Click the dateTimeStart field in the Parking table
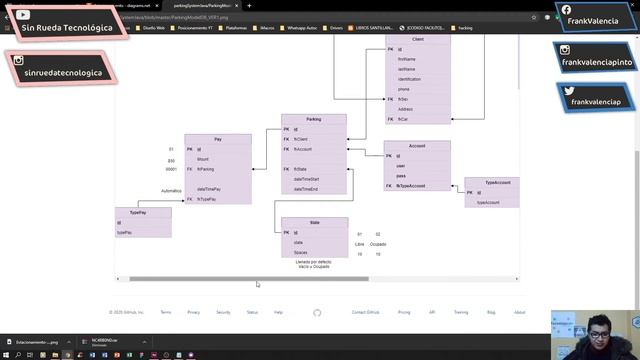 [307, 179]
